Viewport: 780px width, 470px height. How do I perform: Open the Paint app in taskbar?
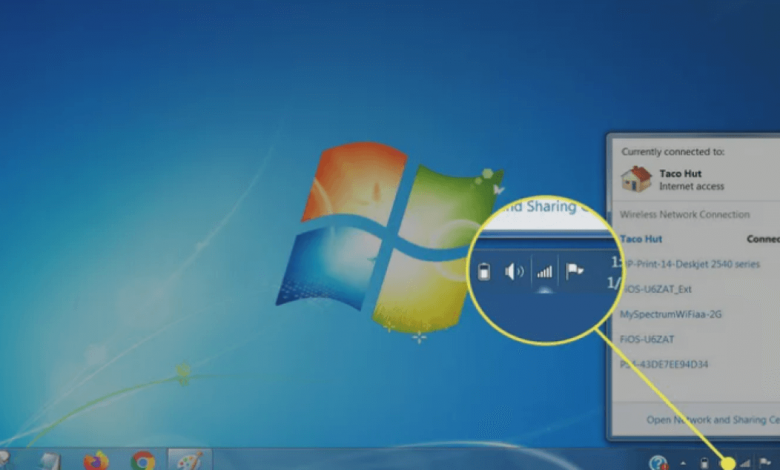188,460
